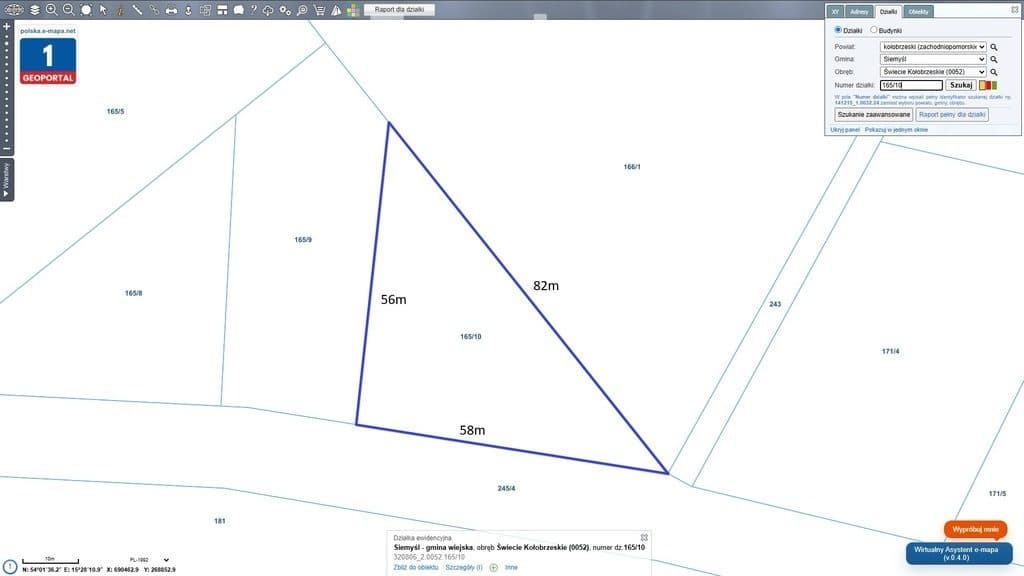
Task: Click the yellow-red-green color swatch
Action: coord(988,85)
